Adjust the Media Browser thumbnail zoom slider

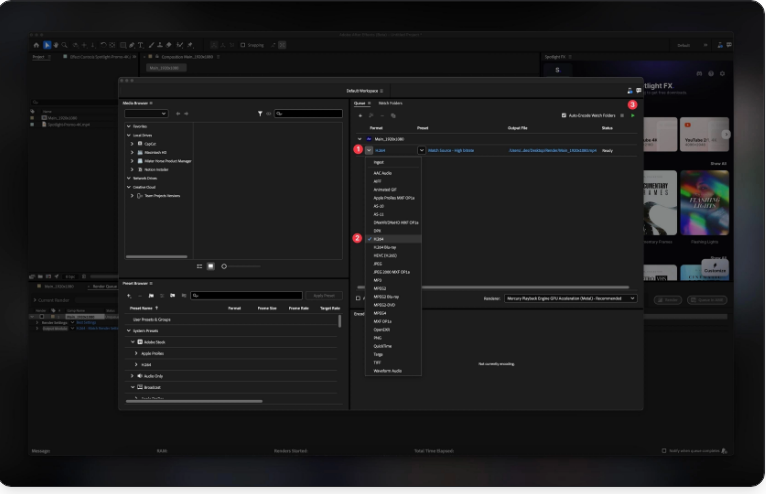[x=241, y=266]
